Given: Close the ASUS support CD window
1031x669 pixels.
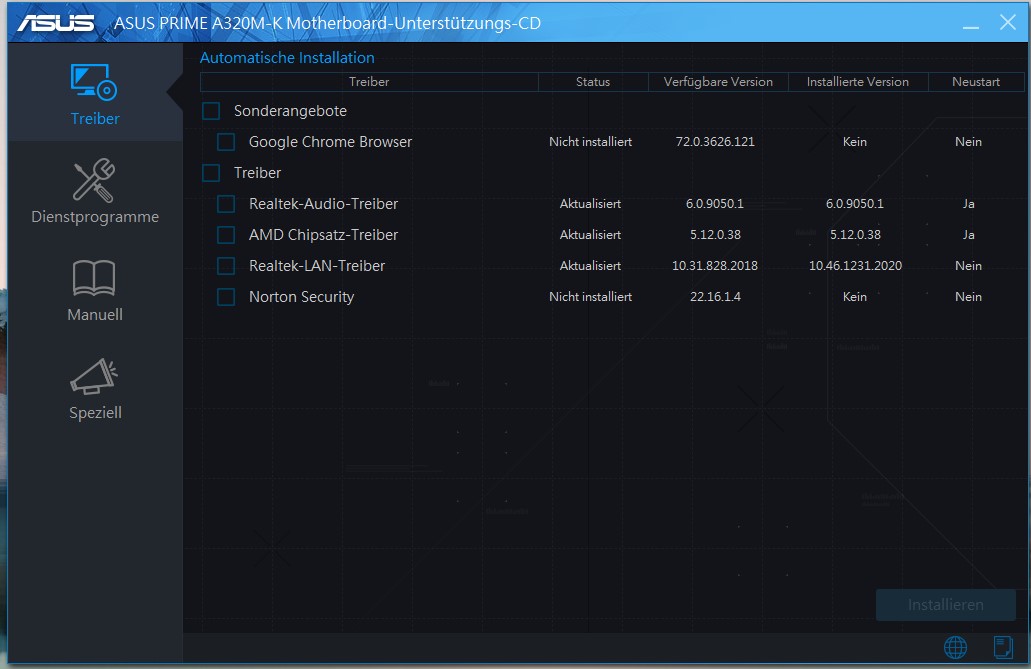Looking at the screenshot, I should coord(1007,22).
